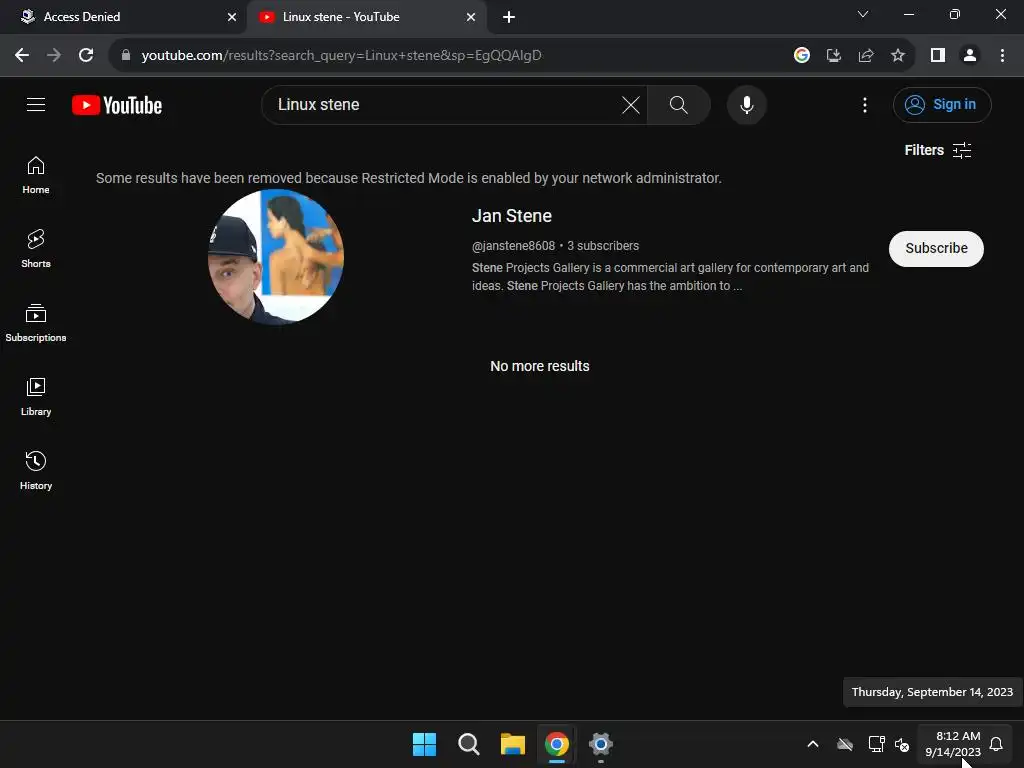This screenshot has height=768, width=1024.
Task: Click the Google icon in the address bar
Action: pyautogui.click(x=801, y=55)
